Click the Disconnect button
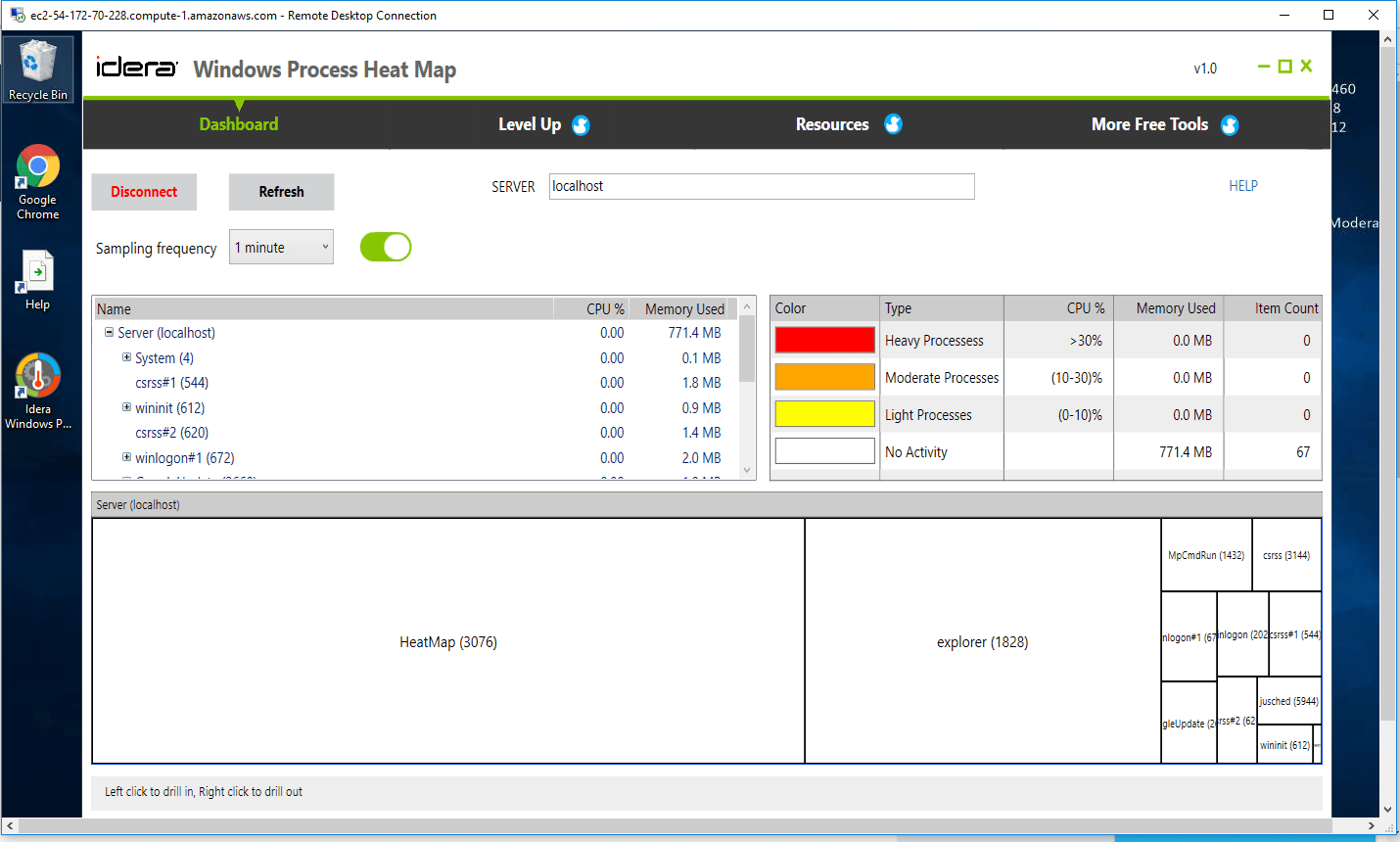 pyautogui.click(x=143, y=192)
